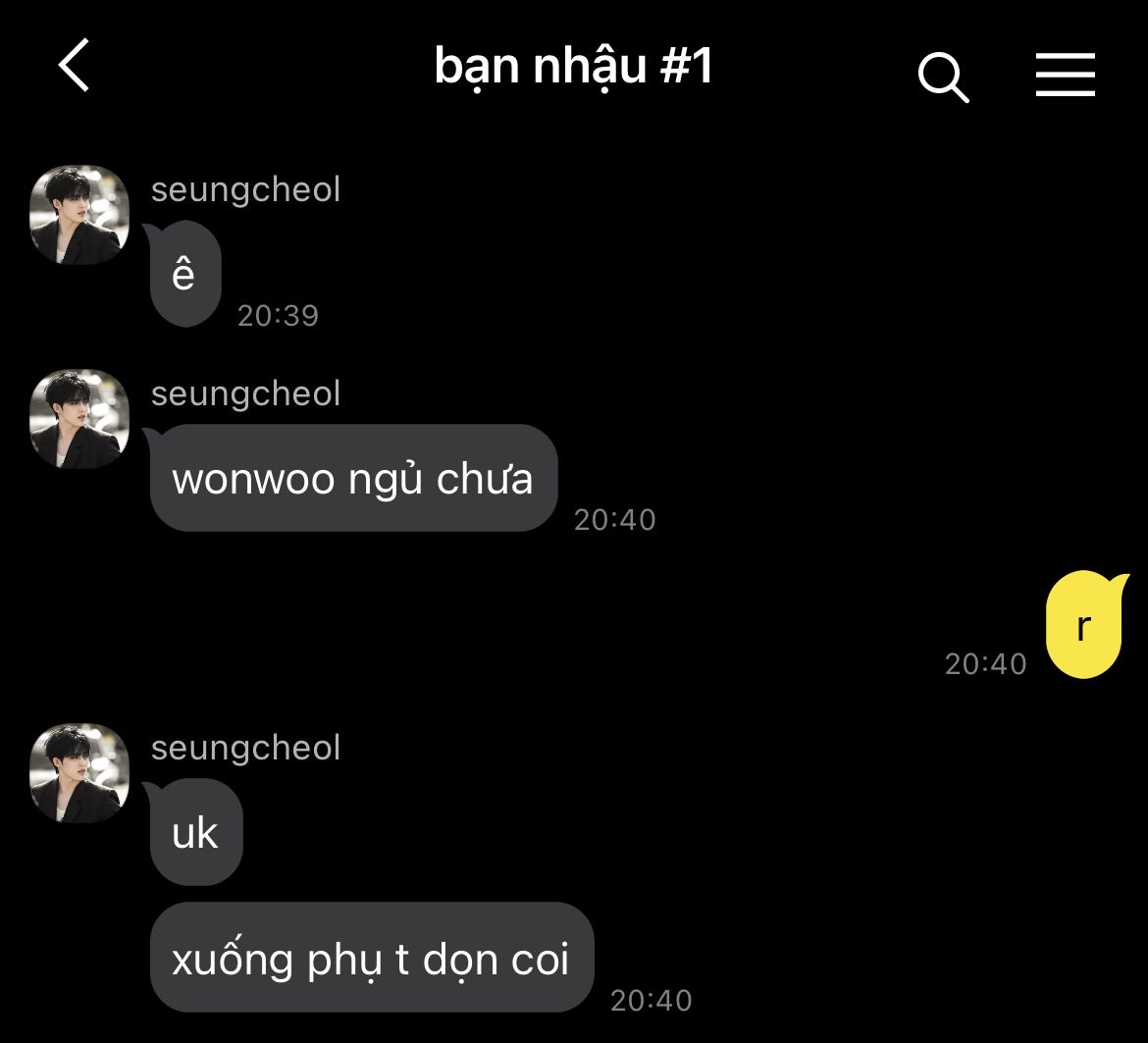
Task: Tap seungcheol name above 'wonwoo ngủ chưa'
Action: [245, 393]
